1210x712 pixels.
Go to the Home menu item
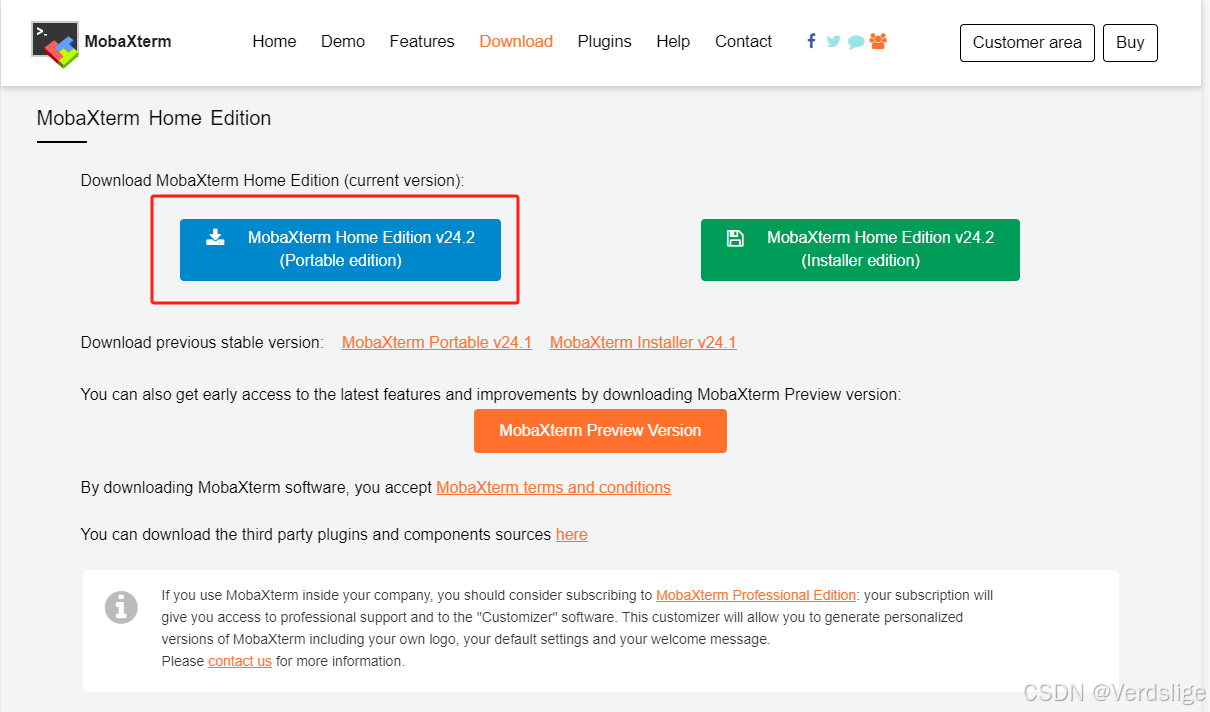[x=274, y=42]
